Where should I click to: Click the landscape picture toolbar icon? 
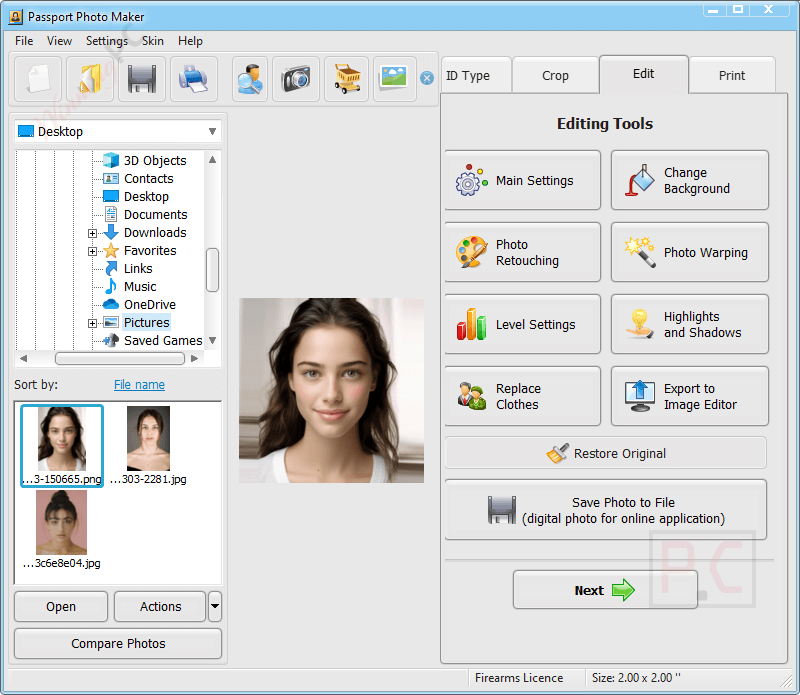tap(394, 79)
